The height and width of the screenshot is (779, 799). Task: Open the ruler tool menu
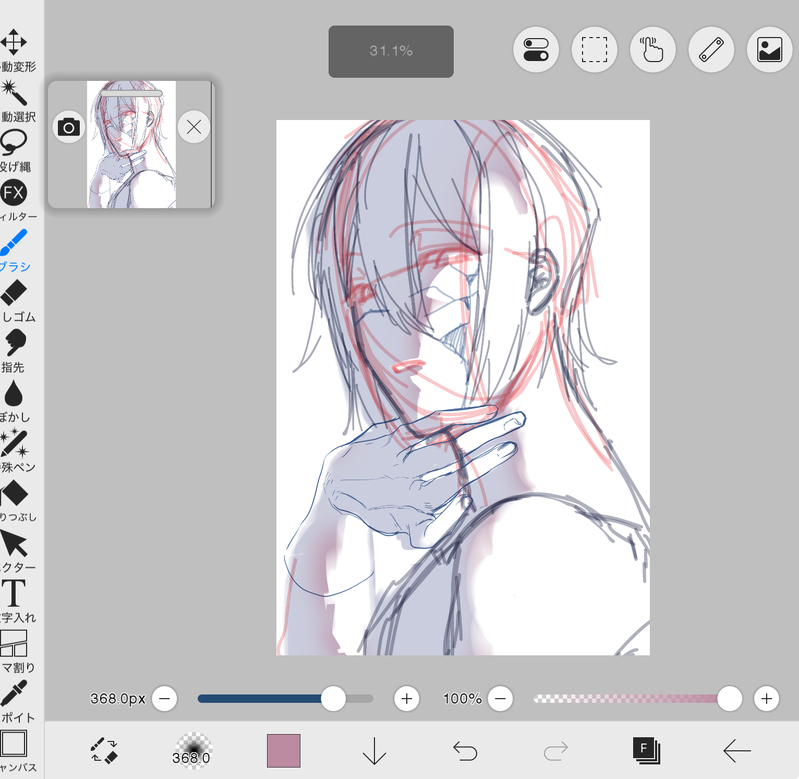coord(711,49)
